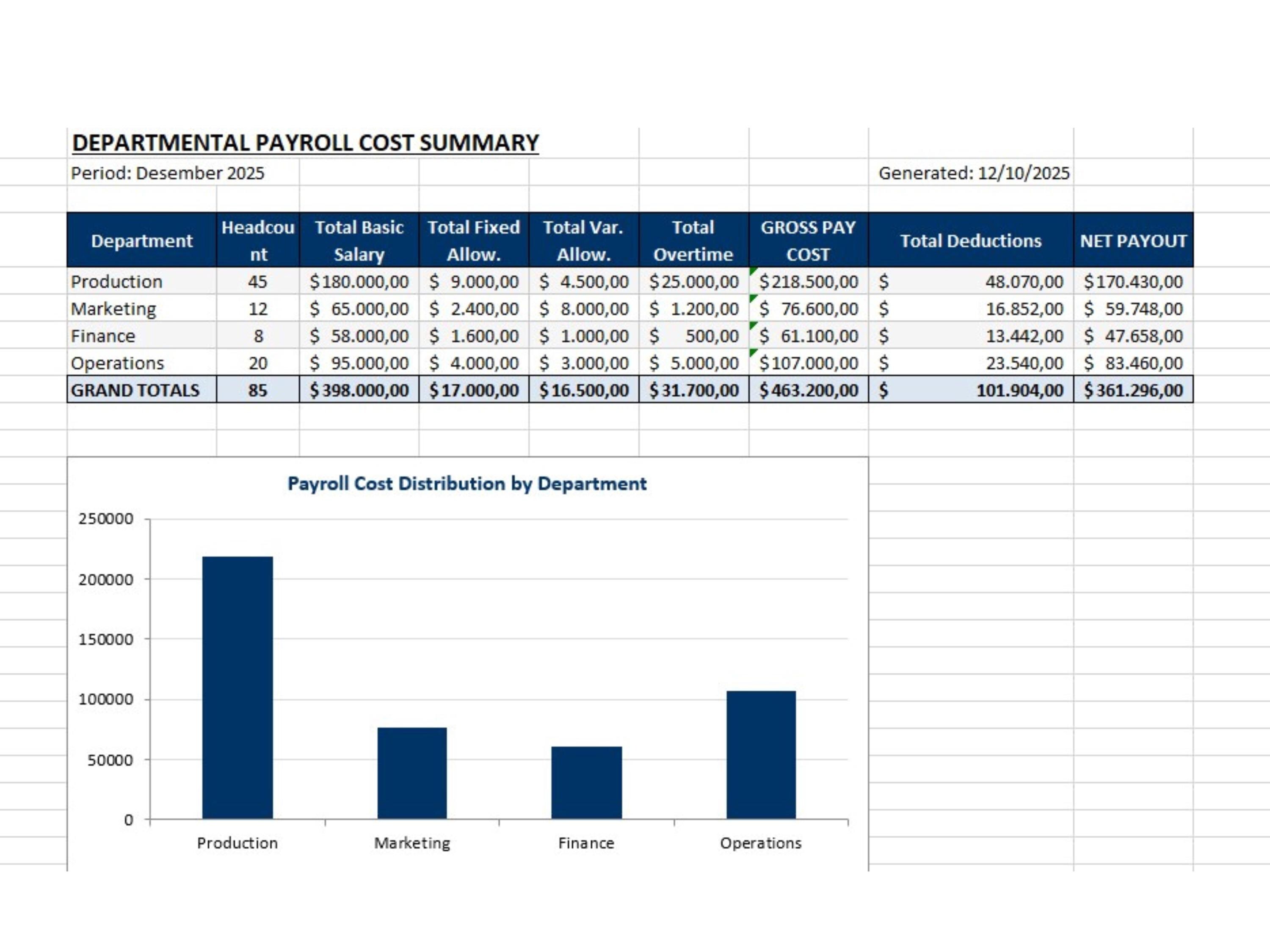Select grand total deductions 101.904,00

point(971,390)
